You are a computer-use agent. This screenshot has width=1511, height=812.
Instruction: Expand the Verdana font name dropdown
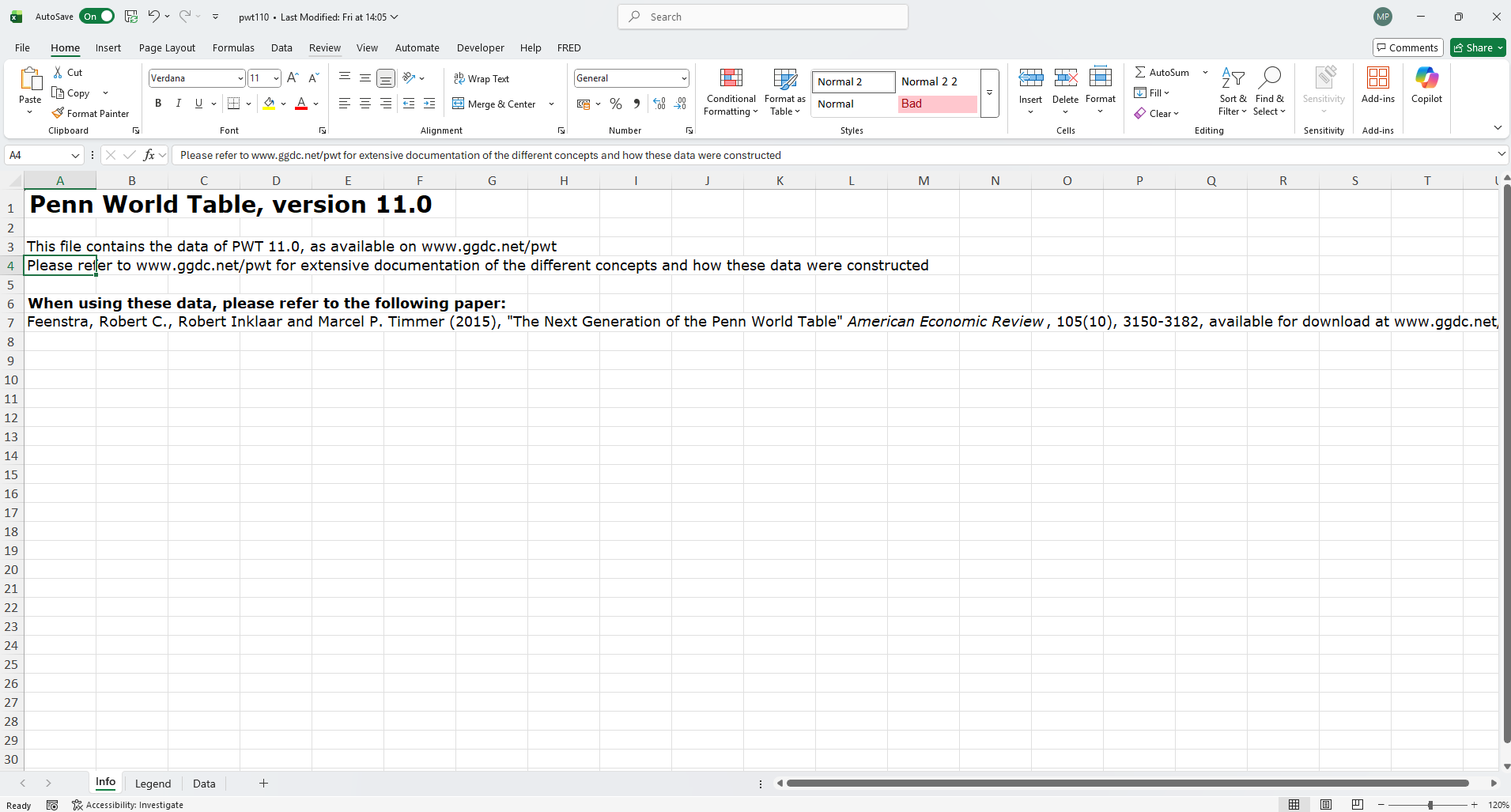(x=240, y=78)
